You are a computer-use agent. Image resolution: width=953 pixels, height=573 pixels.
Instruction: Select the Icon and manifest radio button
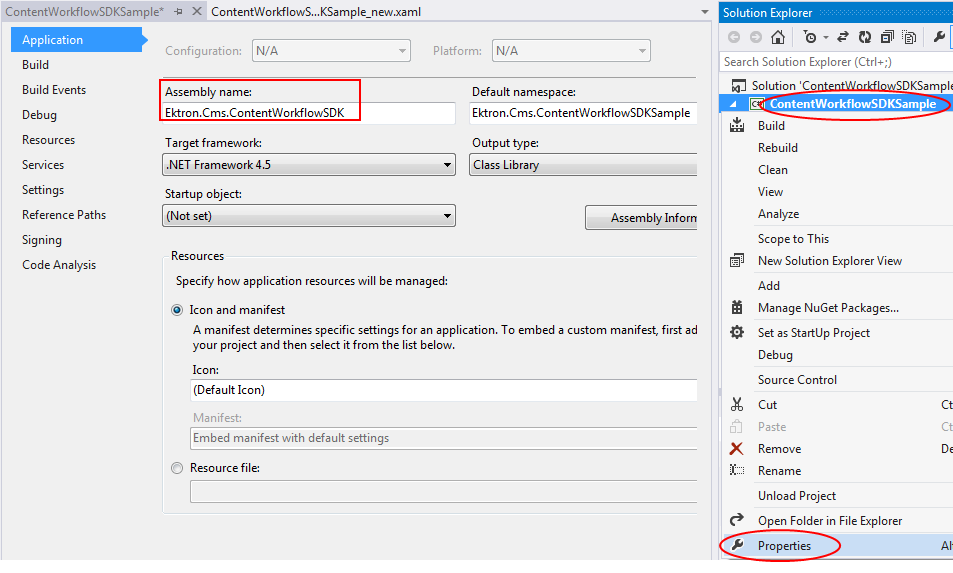point(177,310)
